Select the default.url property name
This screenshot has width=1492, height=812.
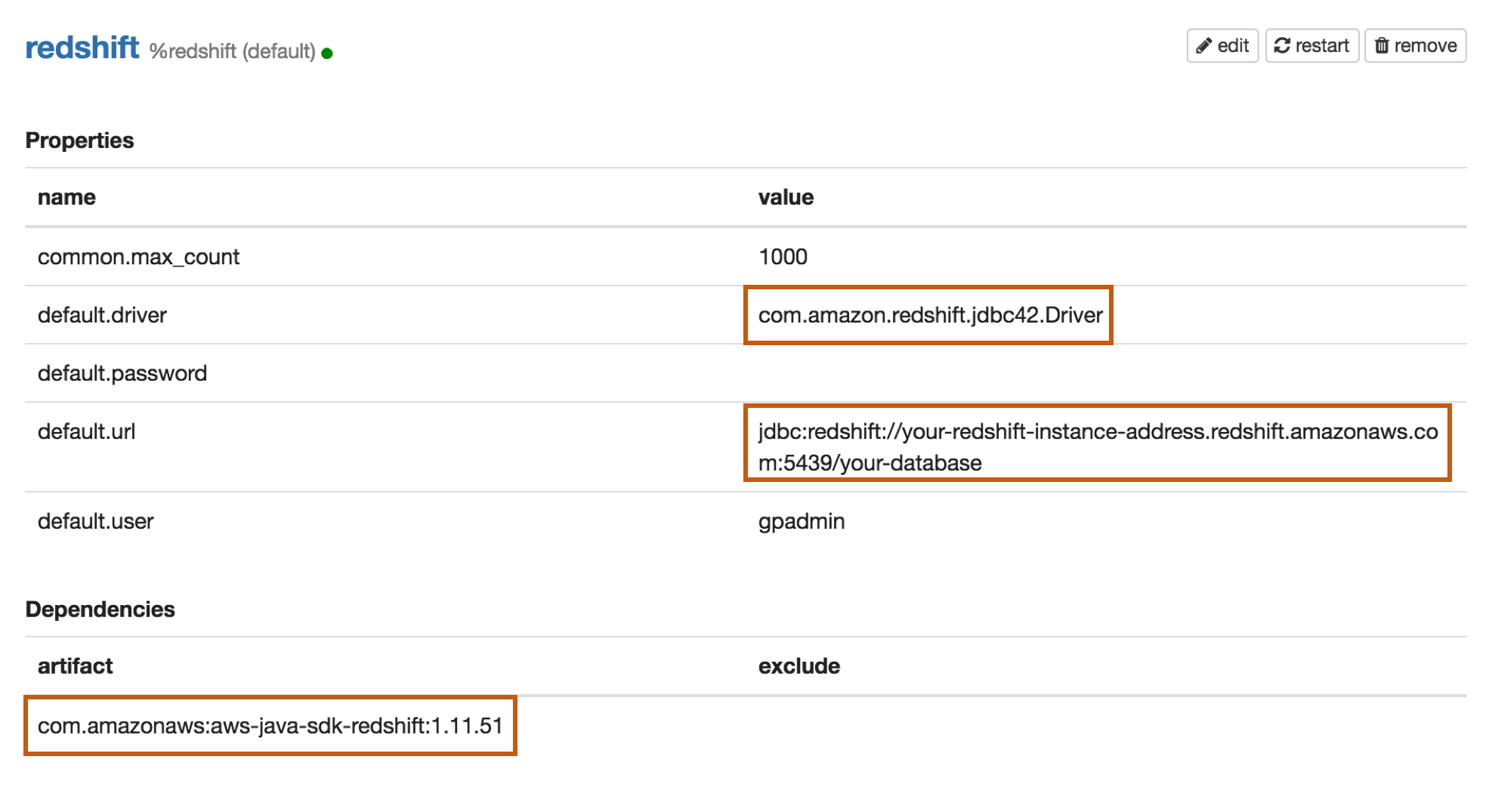click(x=87, y=431)
